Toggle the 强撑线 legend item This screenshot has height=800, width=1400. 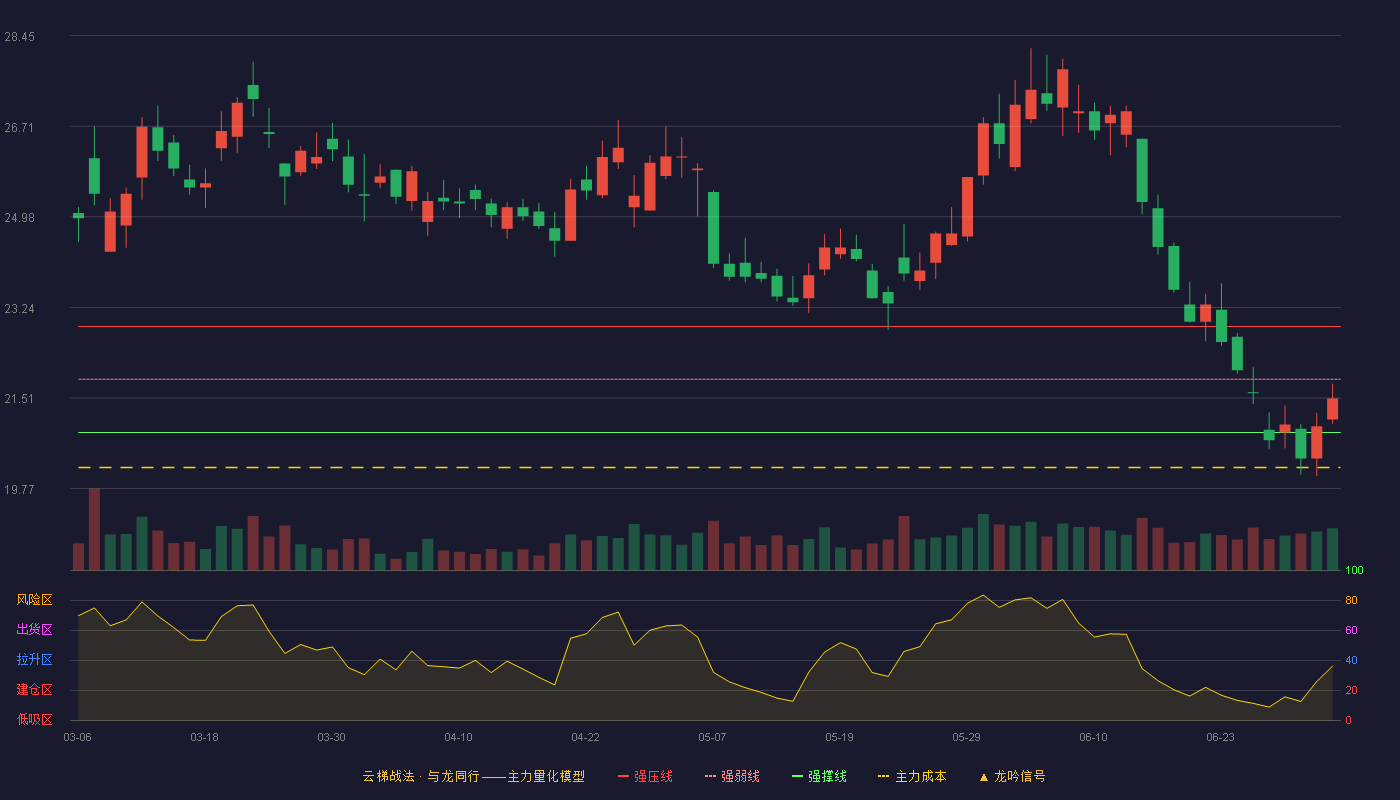coord(819,776)
